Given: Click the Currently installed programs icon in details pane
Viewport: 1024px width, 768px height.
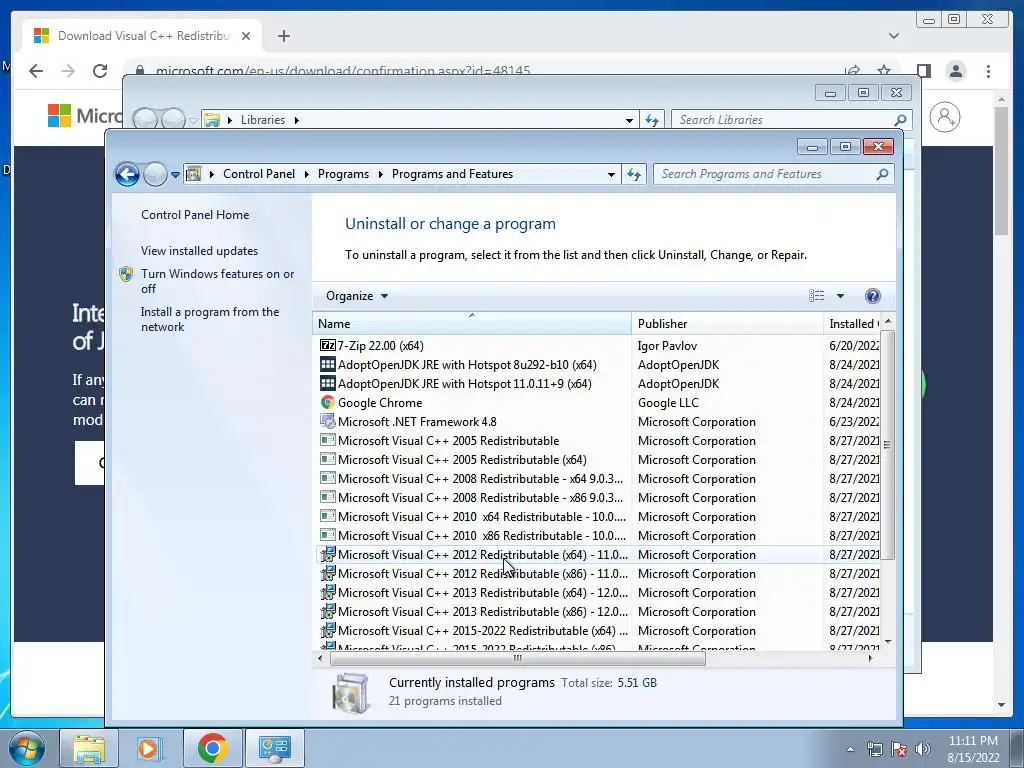Looking at the screenshot, I should pos(351,693).
